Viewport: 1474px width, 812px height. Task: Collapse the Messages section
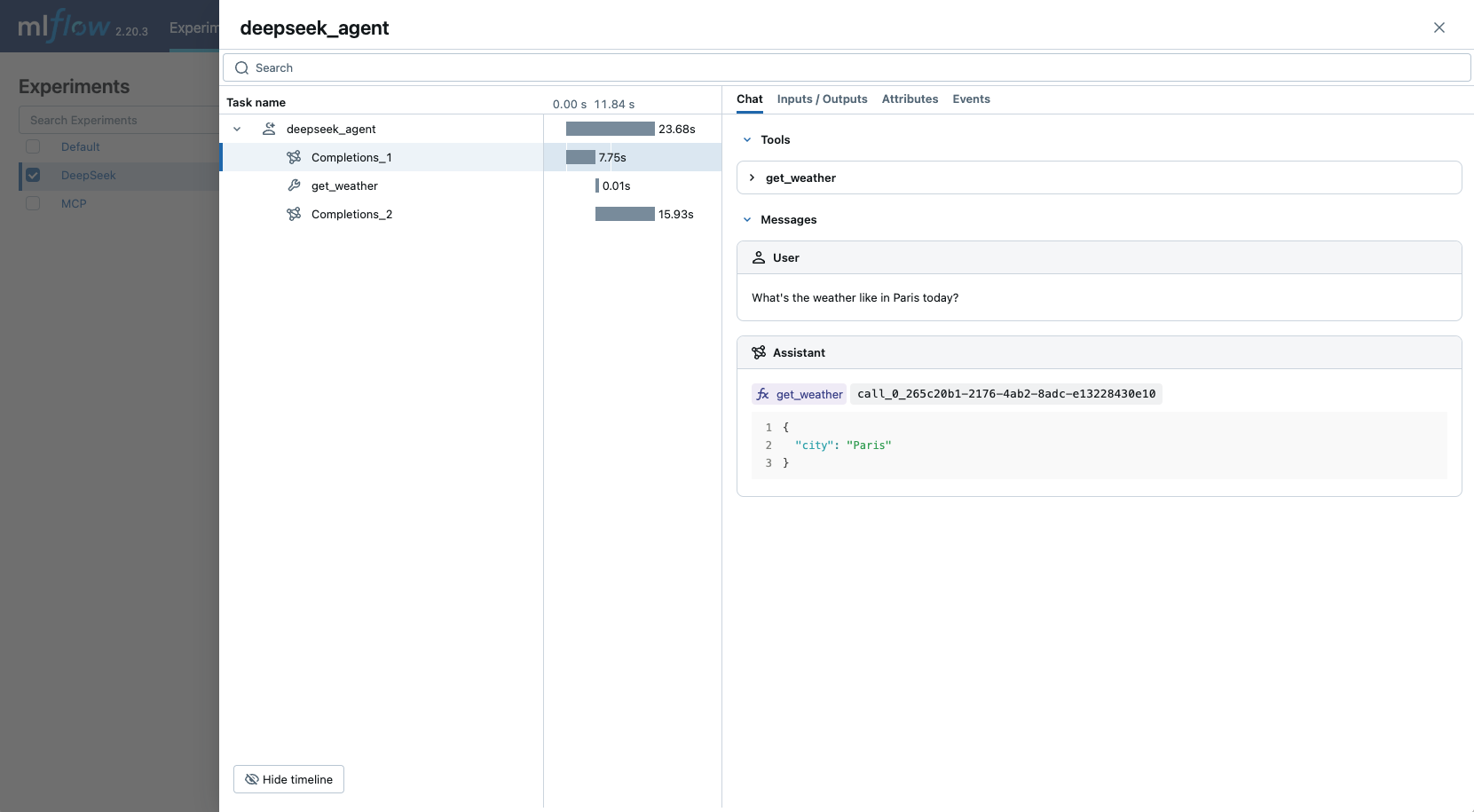[747, 219]
